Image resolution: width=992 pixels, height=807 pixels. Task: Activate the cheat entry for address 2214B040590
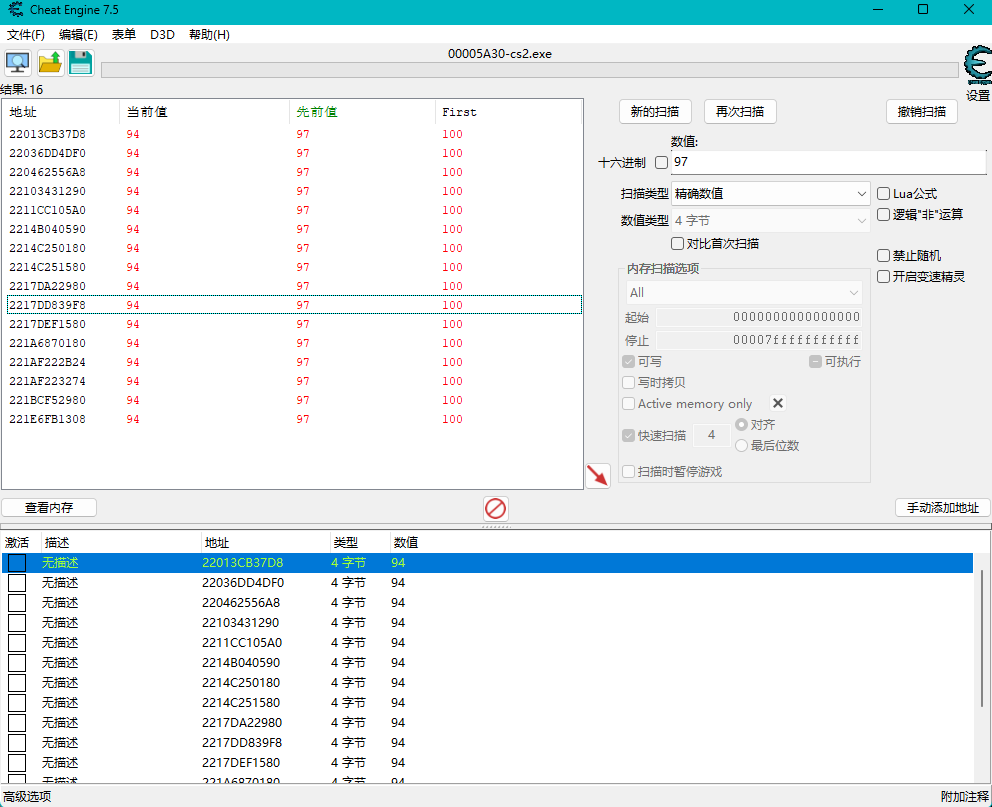pos(17,663)
